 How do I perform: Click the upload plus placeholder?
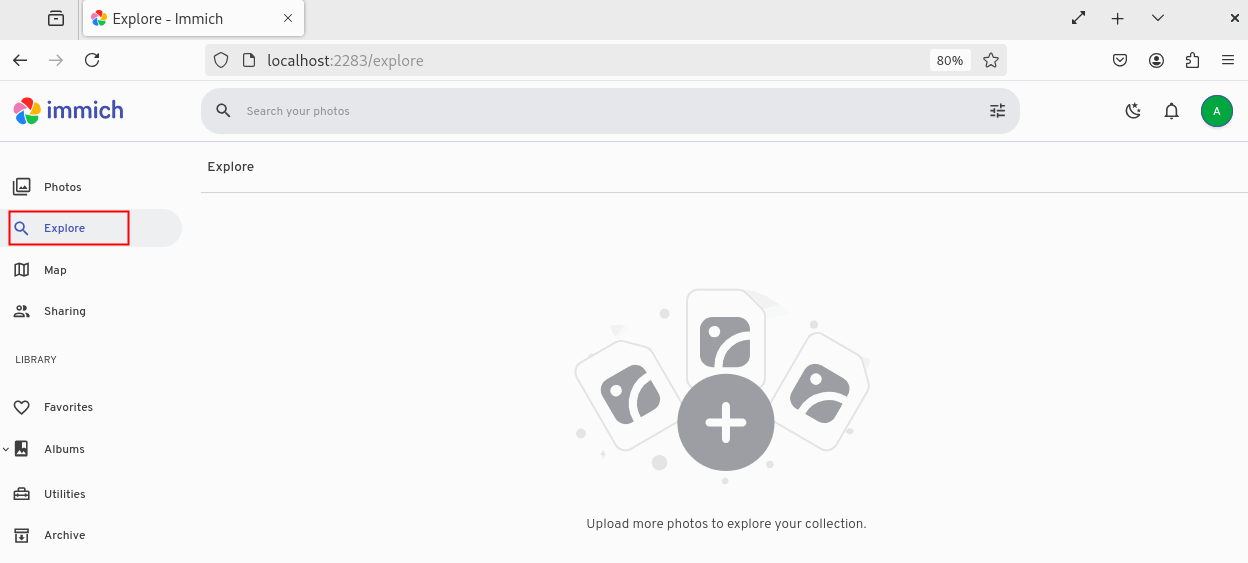pyautogui.click(x=725, y=422)
